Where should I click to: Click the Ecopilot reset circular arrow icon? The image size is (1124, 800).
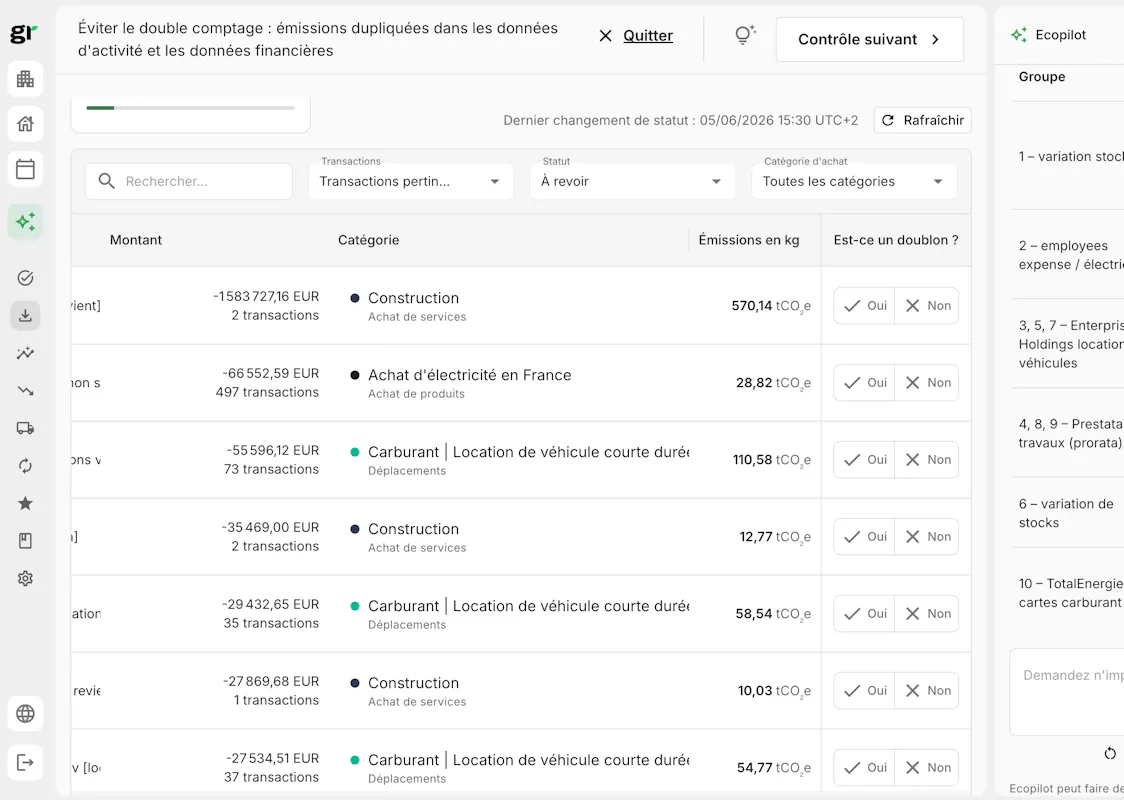pyautogui.click(x=1110, y=753)
